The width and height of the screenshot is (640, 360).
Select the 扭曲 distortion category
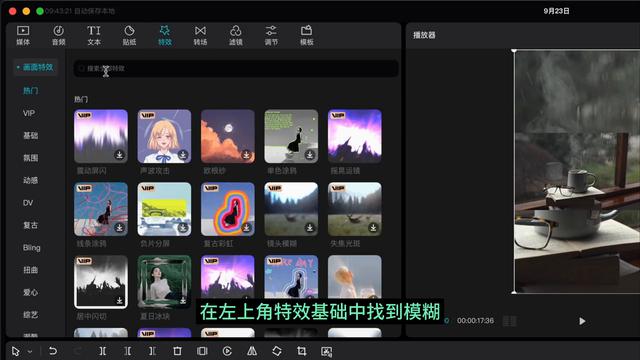click(x=31, y=270)
